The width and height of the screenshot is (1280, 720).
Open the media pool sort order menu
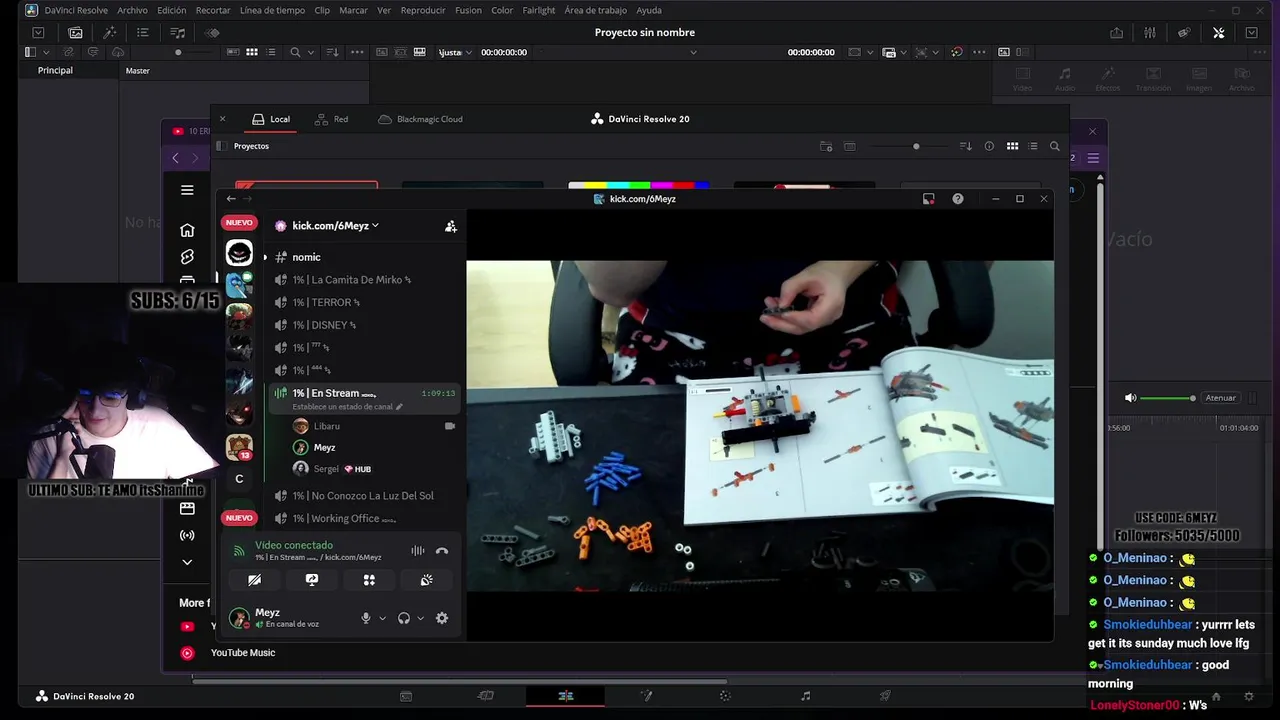coord(332,52)
